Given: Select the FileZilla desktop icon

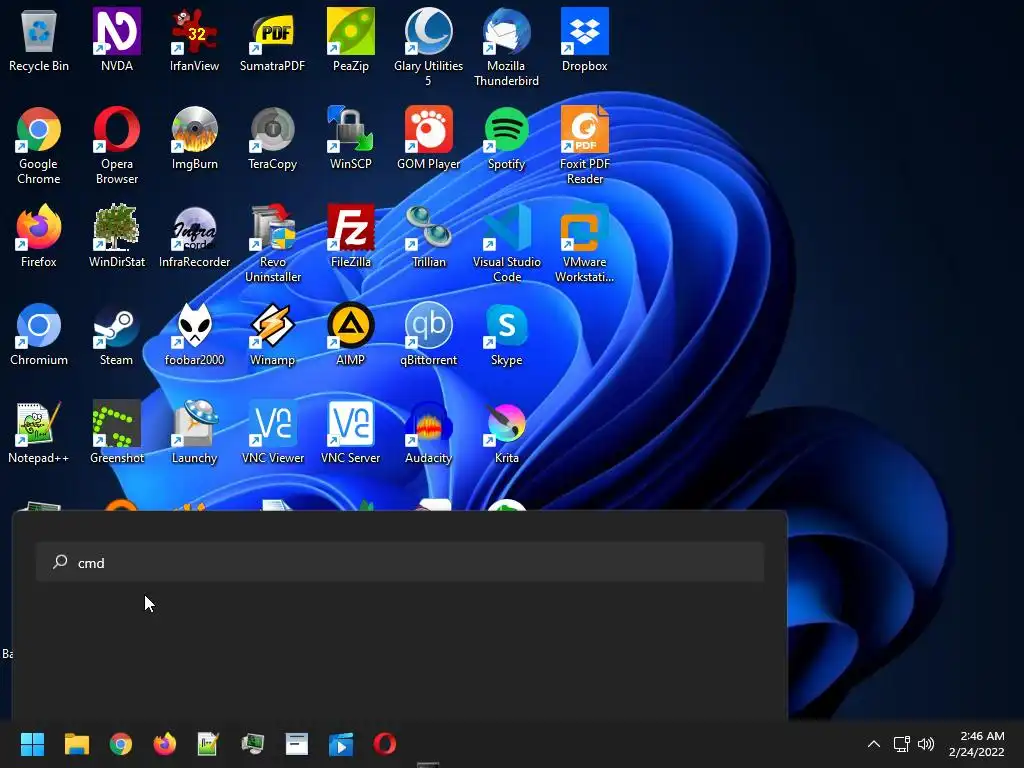Looking at the screenshot, I should [x=351, y=236].
